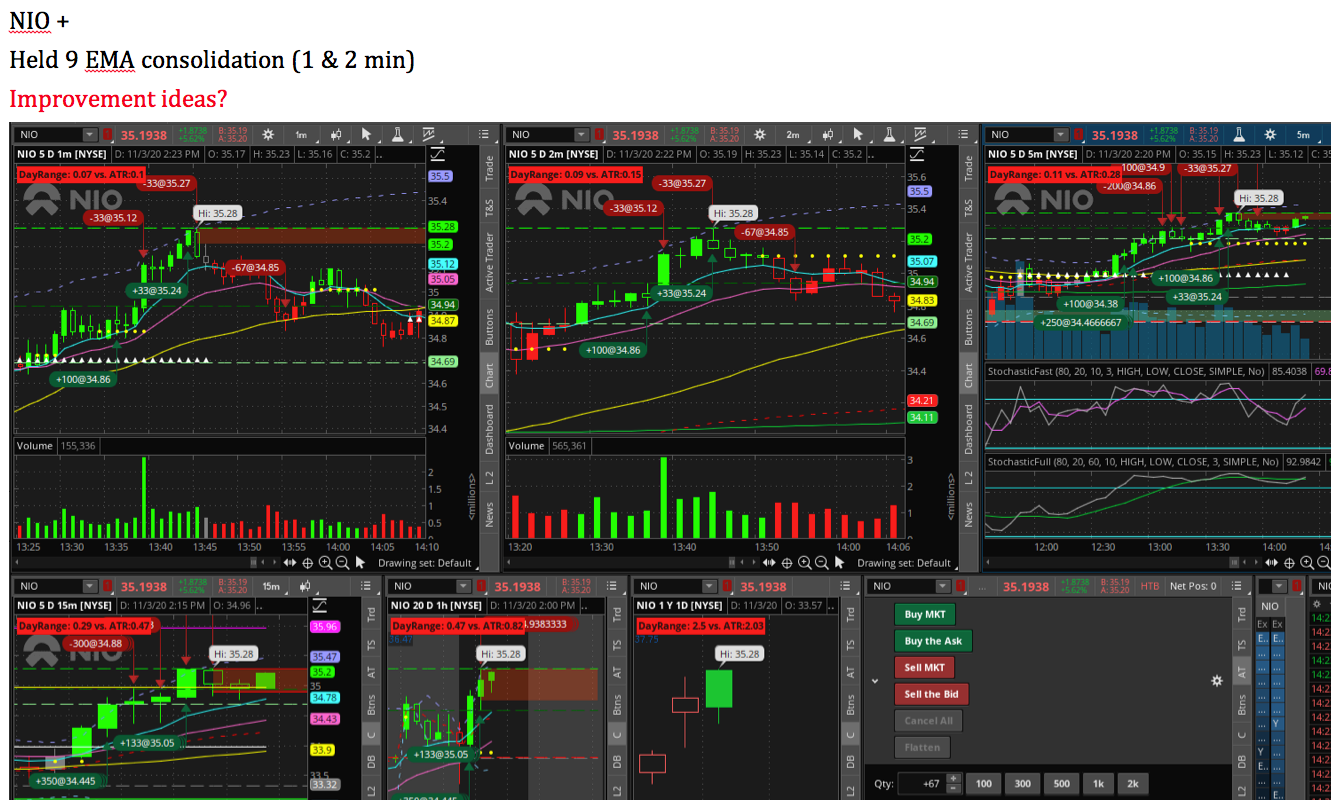1331x800 pixels.
Task: Increase quantity with the Qty stepper up arrow
Action: [x=953, y=779]
